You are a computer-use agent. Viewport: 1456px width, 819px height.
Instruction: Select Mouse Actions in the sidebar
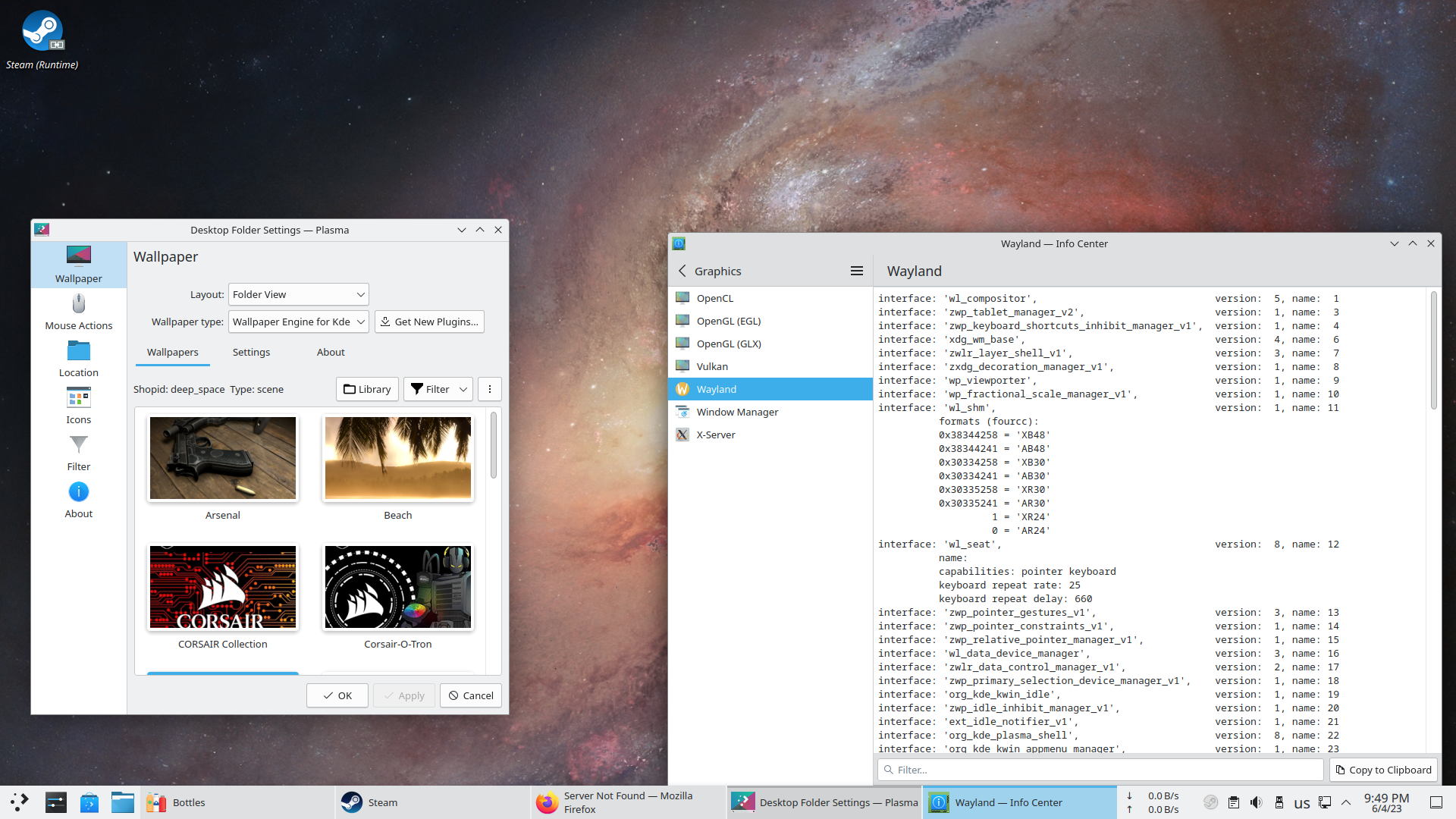tap(78, 311)
